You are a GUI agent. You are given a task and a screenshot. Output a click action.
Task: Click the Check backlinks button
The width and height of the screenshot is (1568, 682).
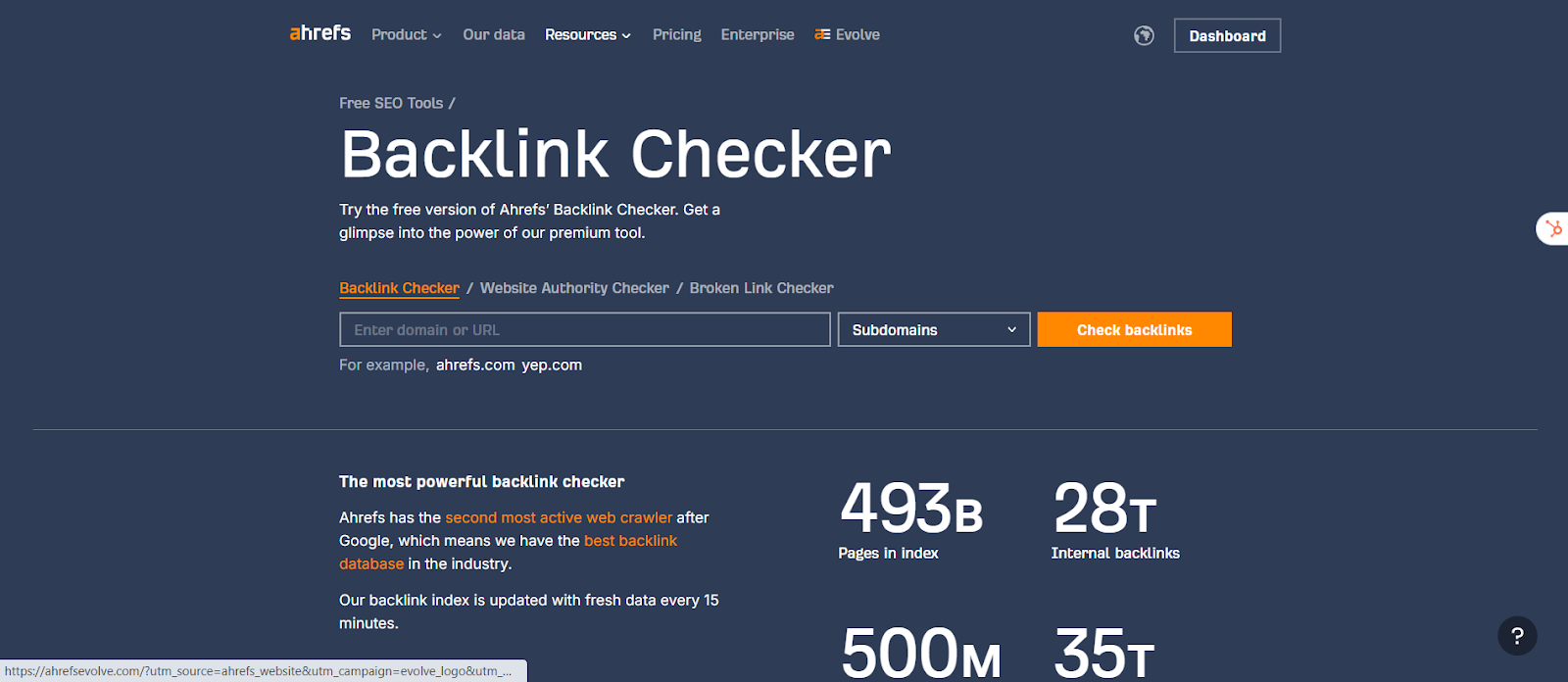(x=1134, y=329)
